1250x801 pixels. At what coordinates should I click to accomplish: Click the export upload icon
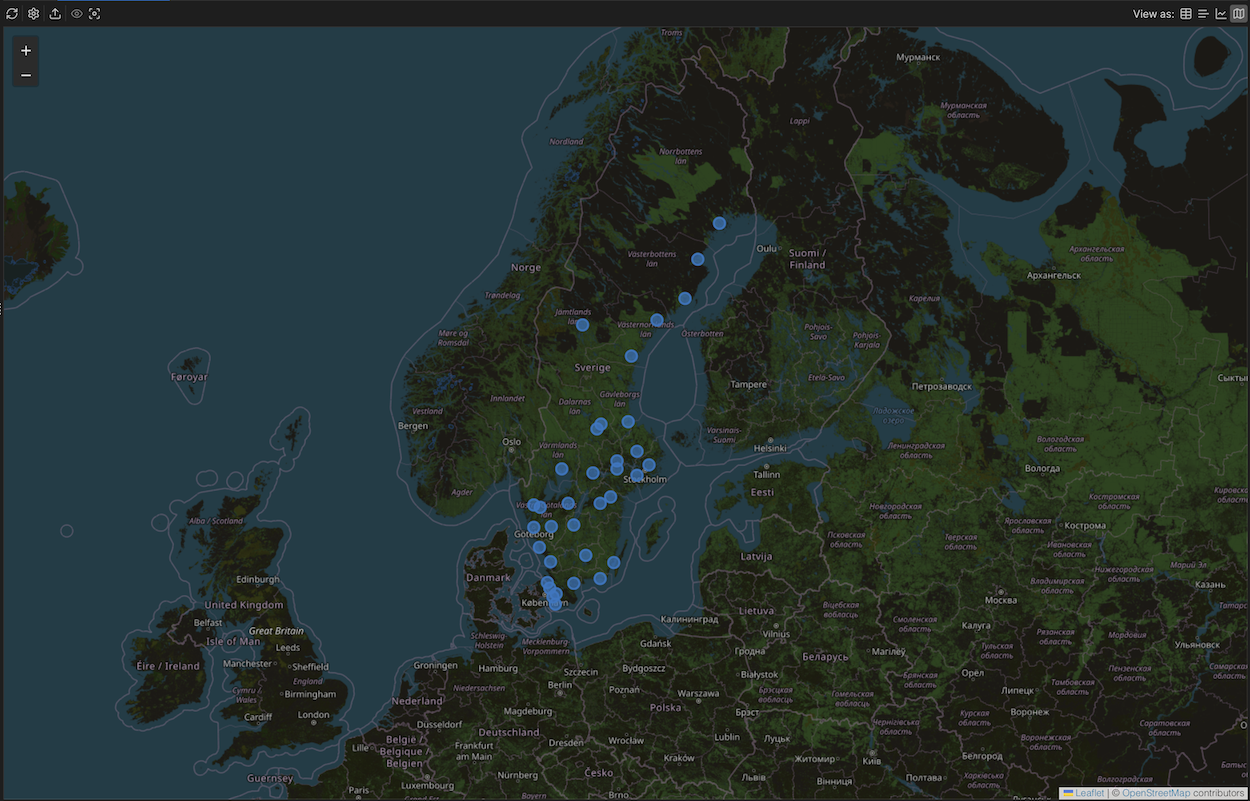pos(55,14)
